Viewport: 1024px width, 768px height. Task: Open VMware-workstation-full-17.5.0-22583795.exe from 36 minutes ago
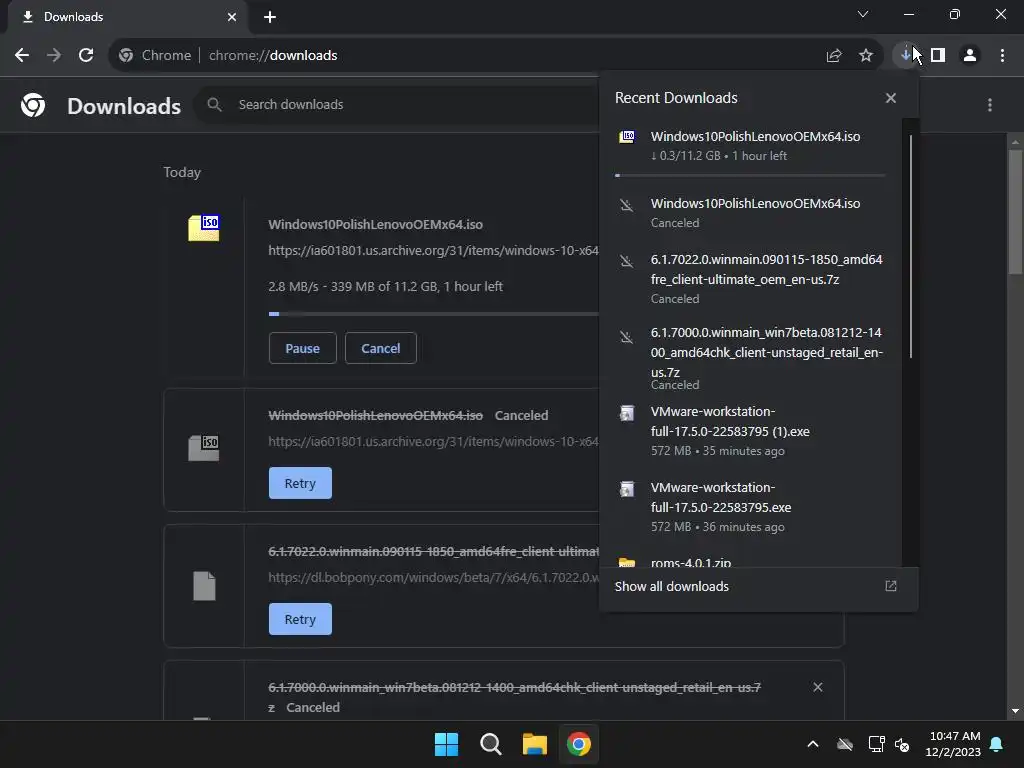750,507
